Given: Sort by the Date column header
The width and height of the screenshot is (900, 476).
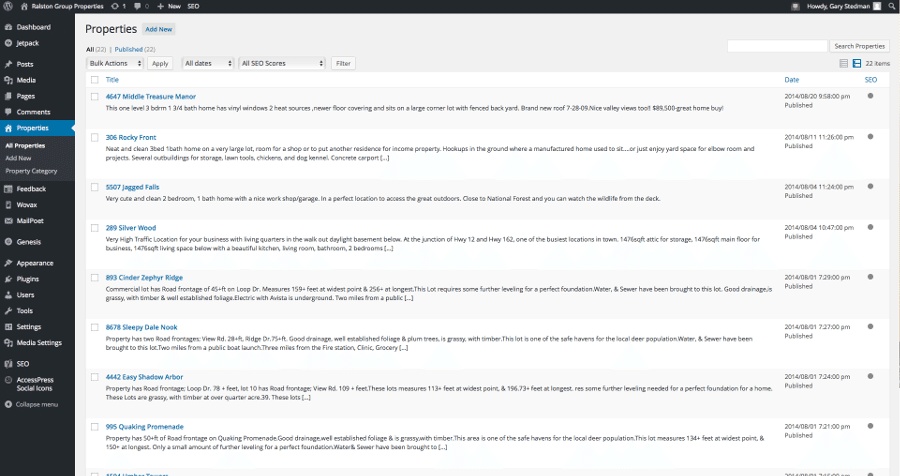Looking at the screenshot, I should pos(792,80).
